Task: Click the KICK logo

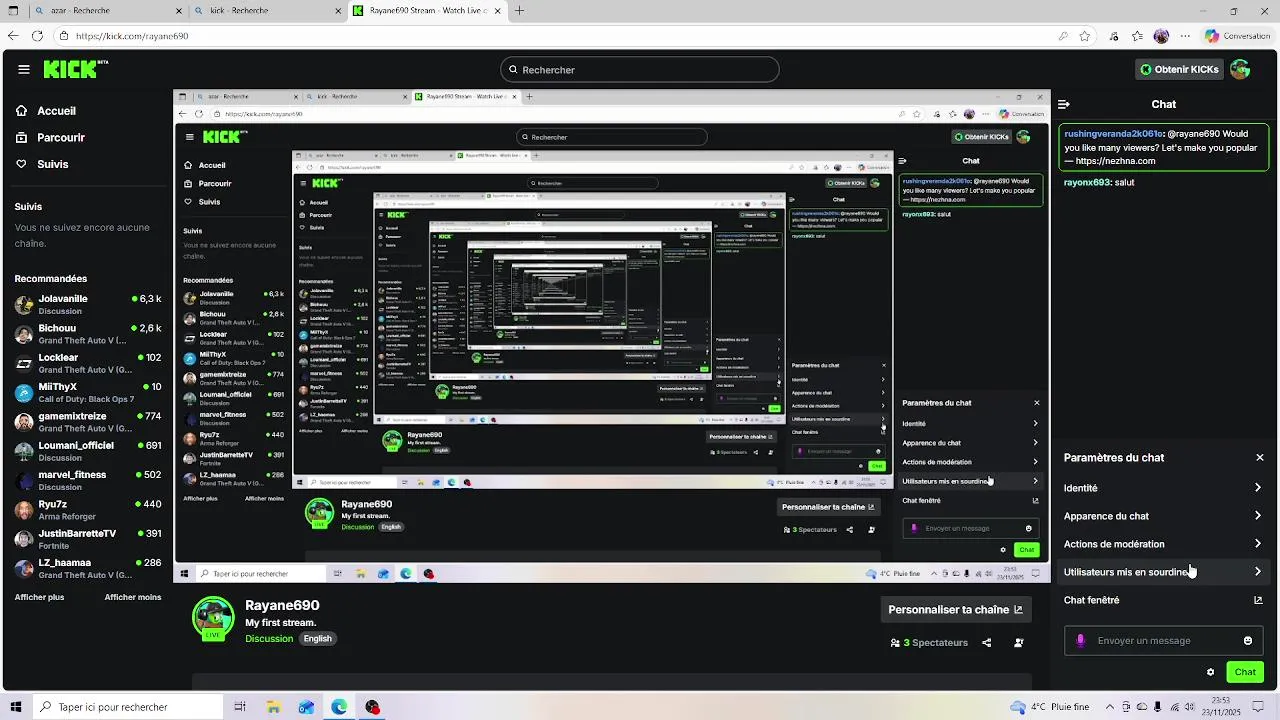Action: [x=75, y=69]
